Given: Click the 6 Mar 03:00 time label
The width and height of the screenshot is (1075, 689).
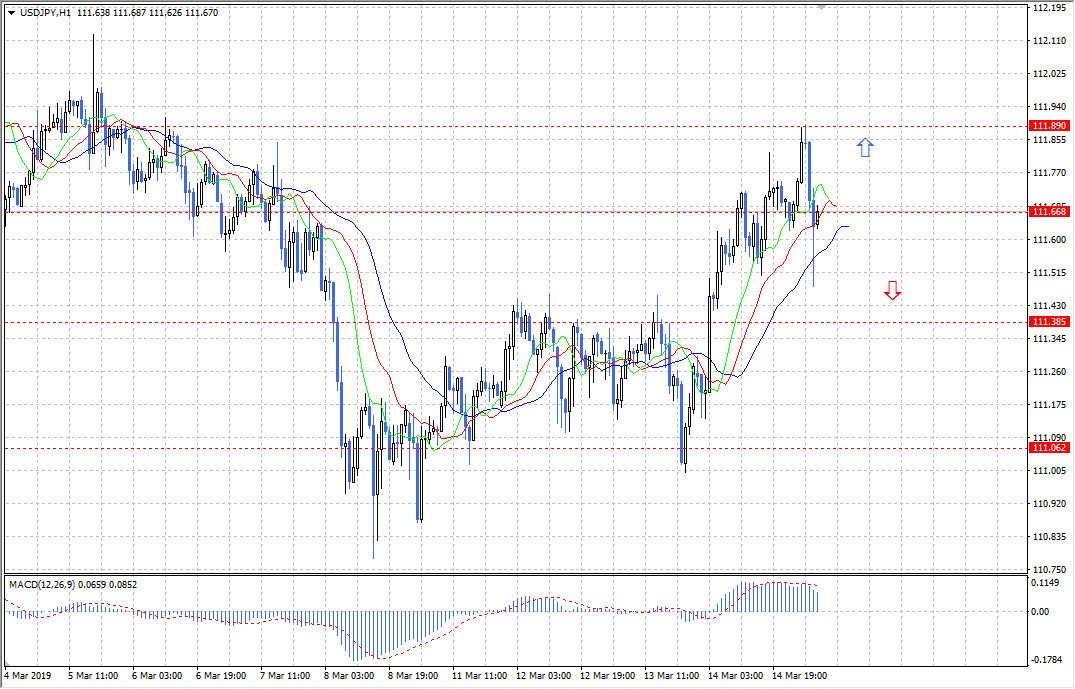Looking at the screenshot, I should pyautogui.click(x=157, y=676).
